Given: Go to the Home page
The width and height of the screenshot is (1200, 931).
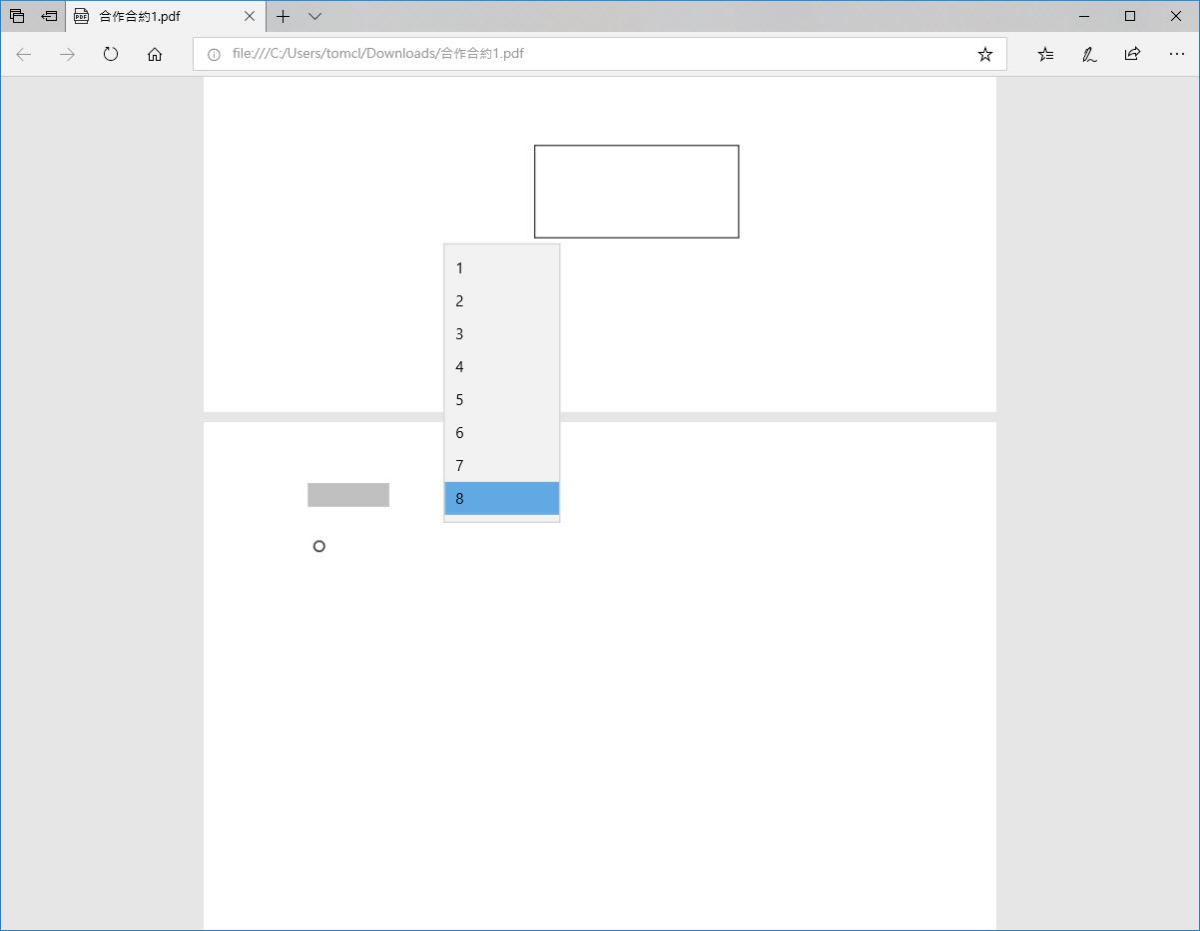Looking at the screenshot, I should pyautogui.click(x=154, y=54).
